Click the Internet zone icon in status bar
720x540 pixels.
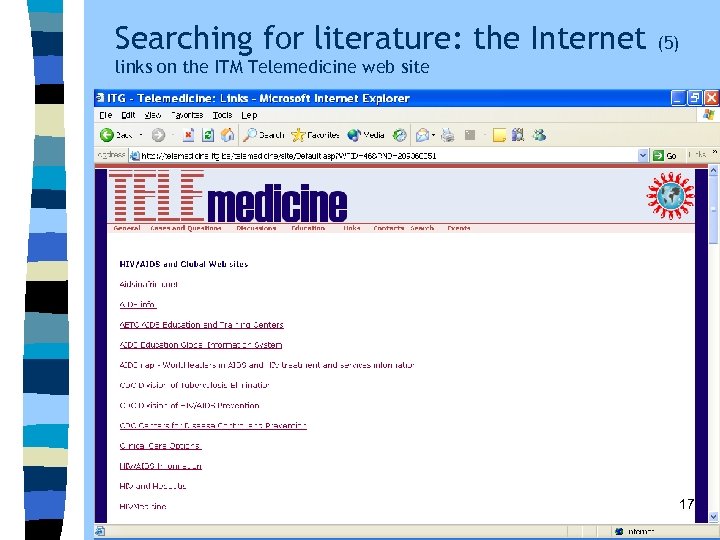click(x=619, y=531)
